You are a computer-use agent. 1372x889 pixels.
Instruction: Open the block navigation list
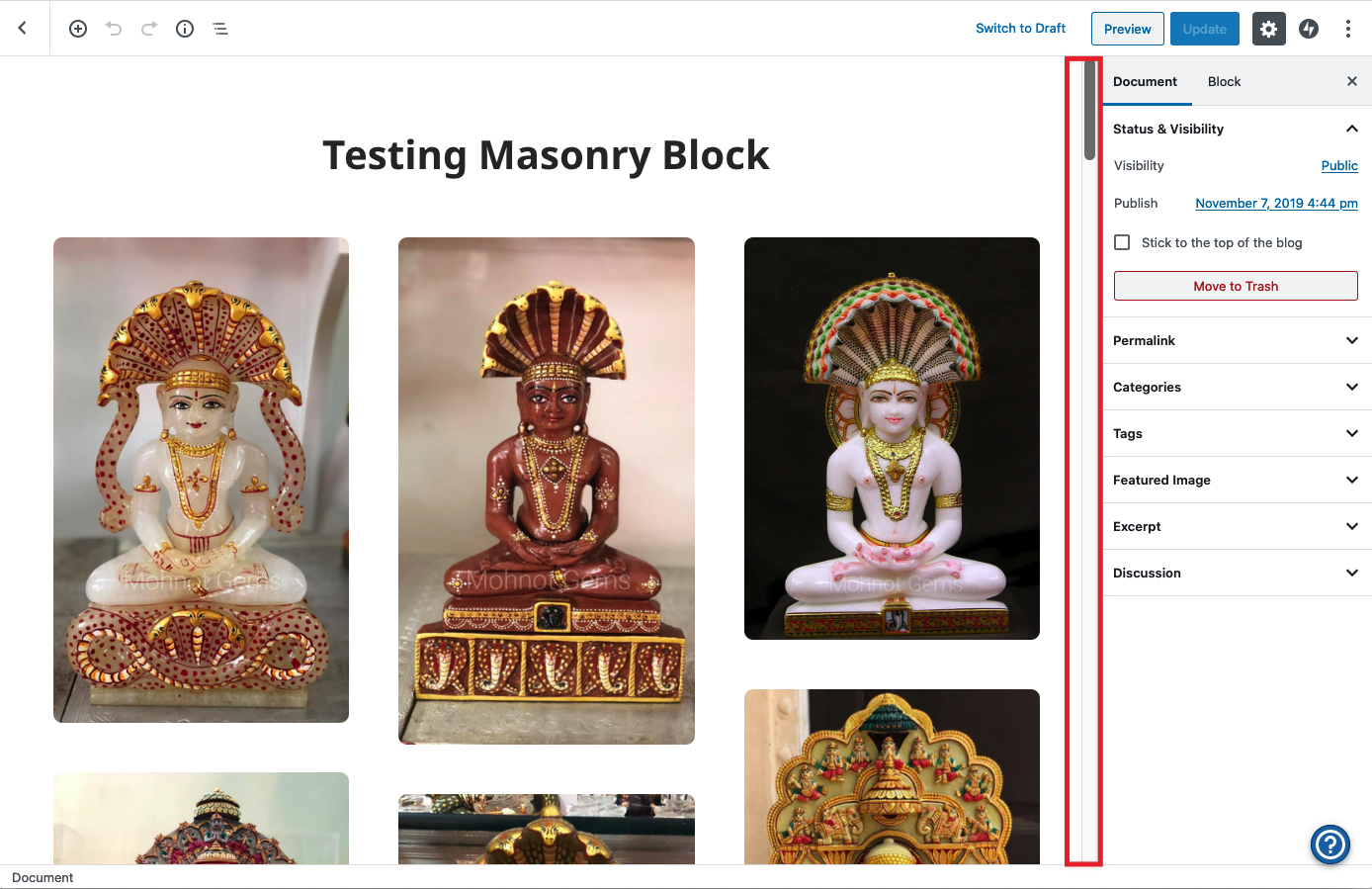coord(220,29)
